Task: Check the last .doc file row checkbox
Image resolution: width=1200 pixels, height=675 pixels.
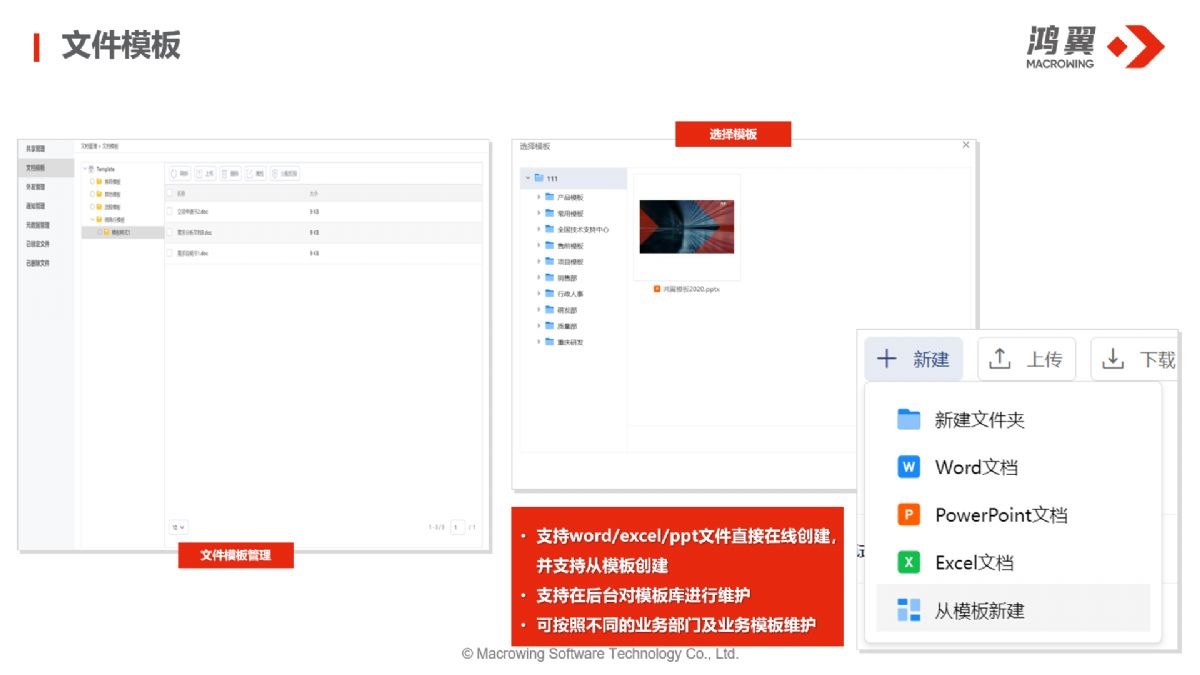Action: (170, 253)
